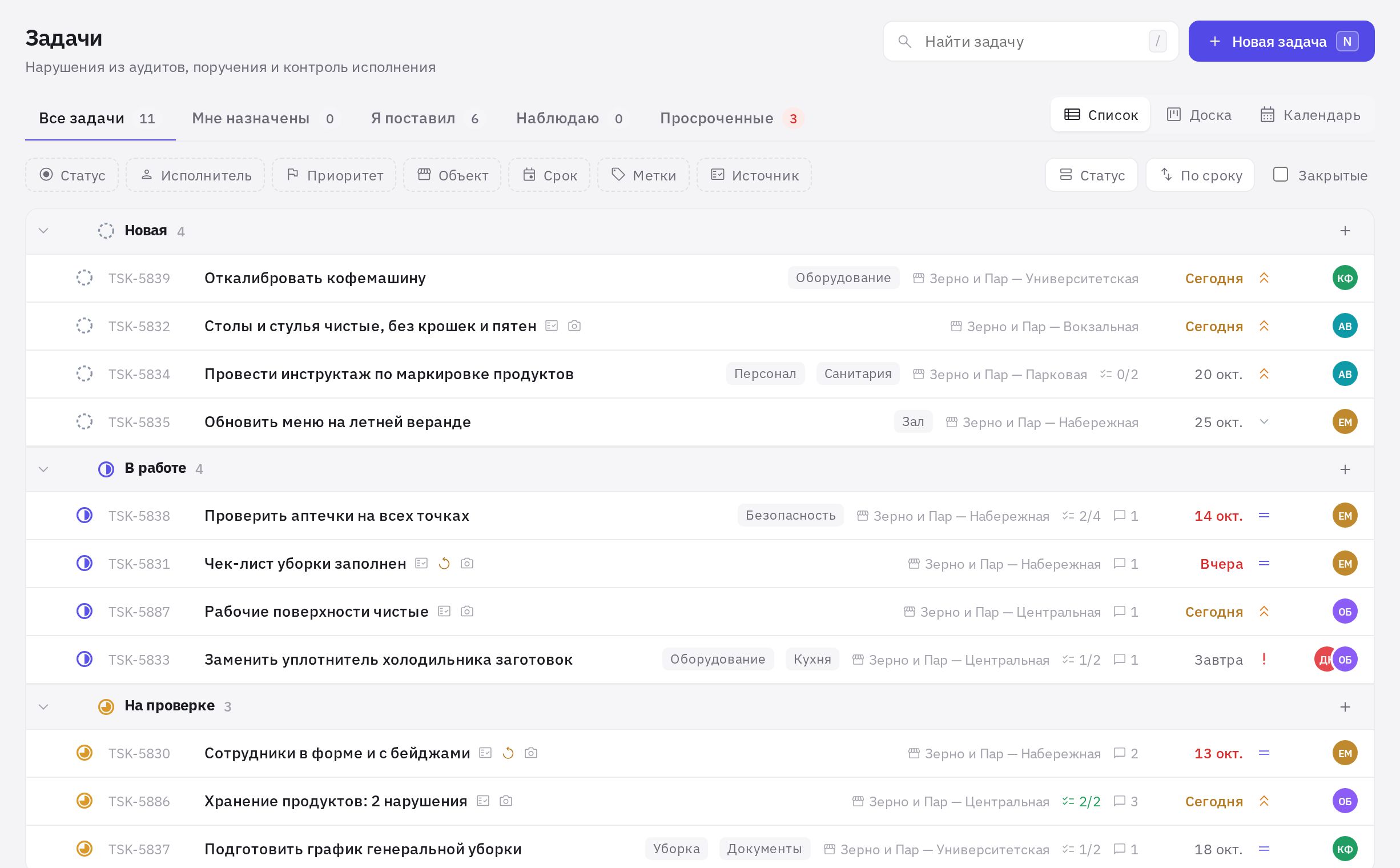Click the repeat icon on TSK-5831 row

(444, 564)
